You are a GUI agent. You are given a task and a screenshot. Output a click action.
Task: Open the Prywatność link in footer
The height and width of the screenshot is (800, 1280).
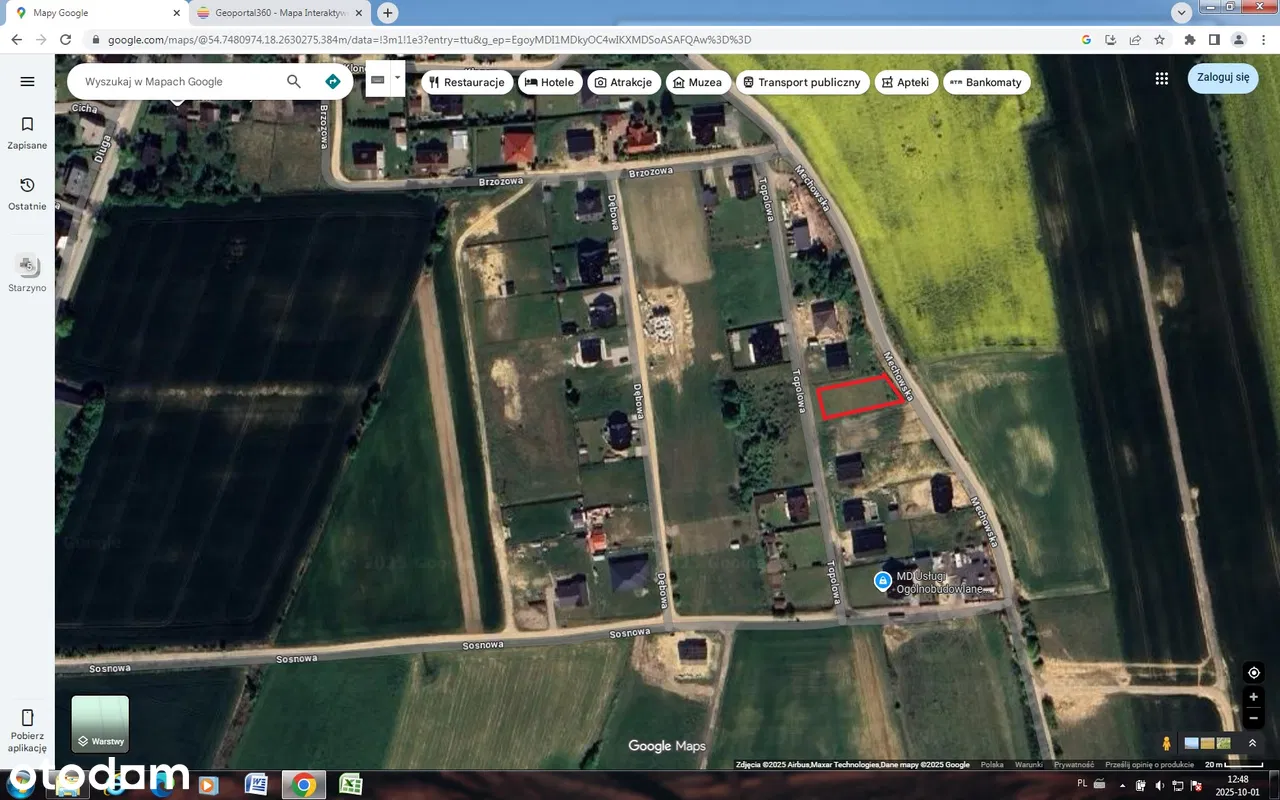[1073, 765]
